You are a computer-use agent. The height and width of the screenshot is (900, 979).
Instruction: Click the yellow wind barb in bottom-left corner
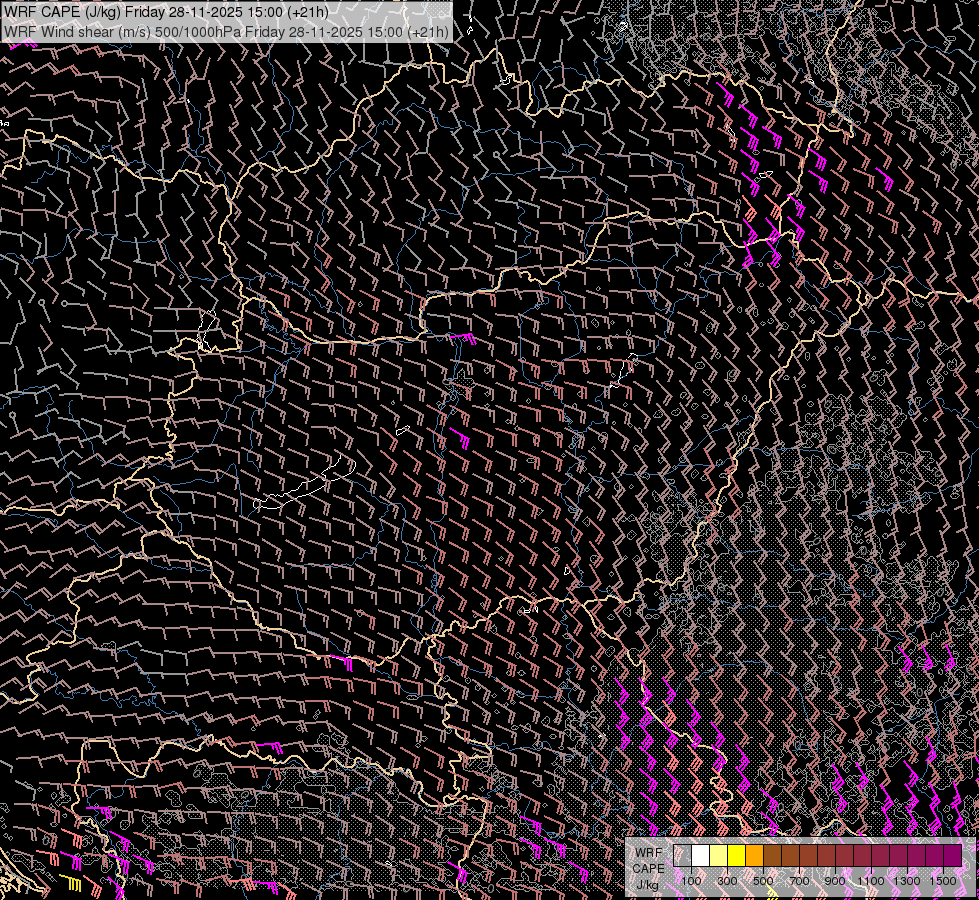pyautogui.click(x=73, y=882)
